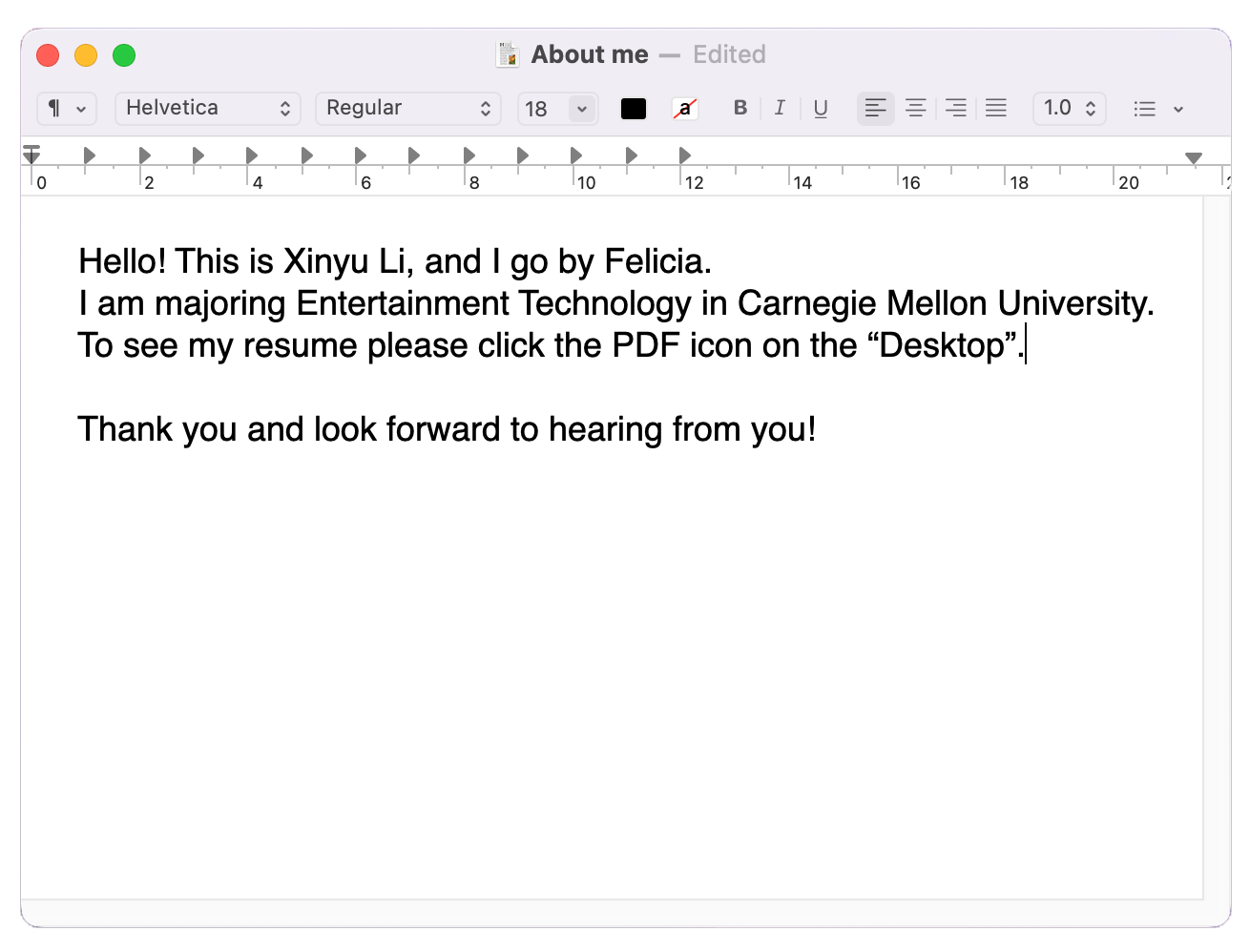Image resolution: width=1250 pixels, height=952 pixels.
Task: Open the Helvetica font family dropdown
Action: 208,109
